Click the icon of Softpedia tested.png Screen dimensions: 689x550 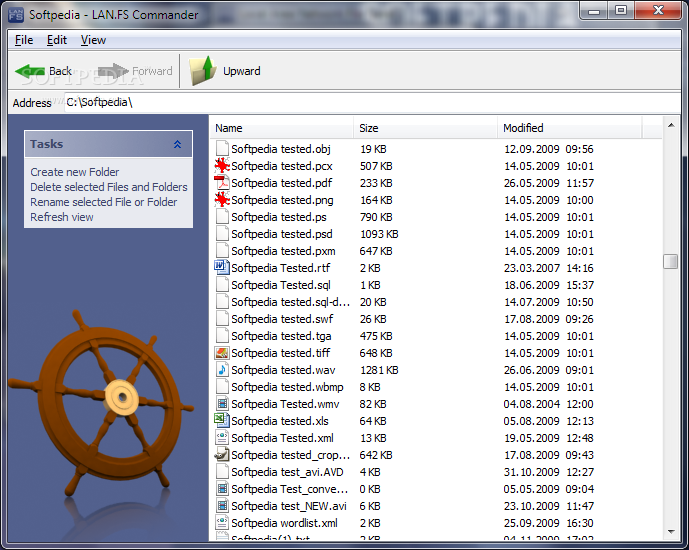[222, 200]
